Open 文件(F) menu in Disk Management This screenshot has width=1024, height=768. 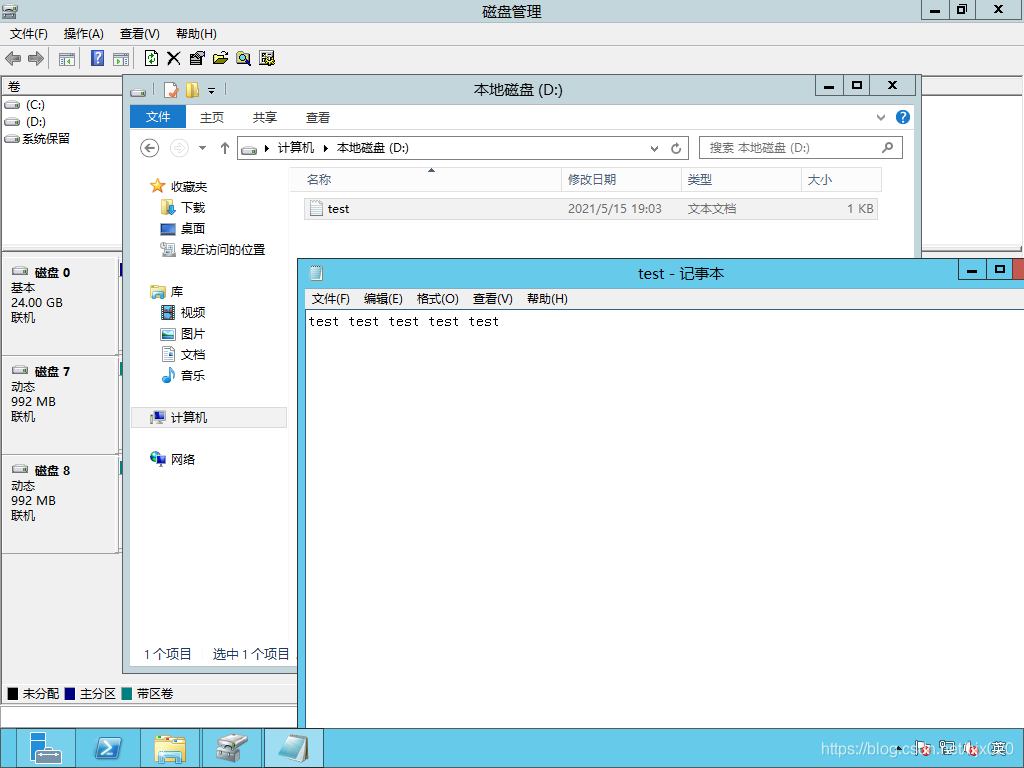(29, 34)
